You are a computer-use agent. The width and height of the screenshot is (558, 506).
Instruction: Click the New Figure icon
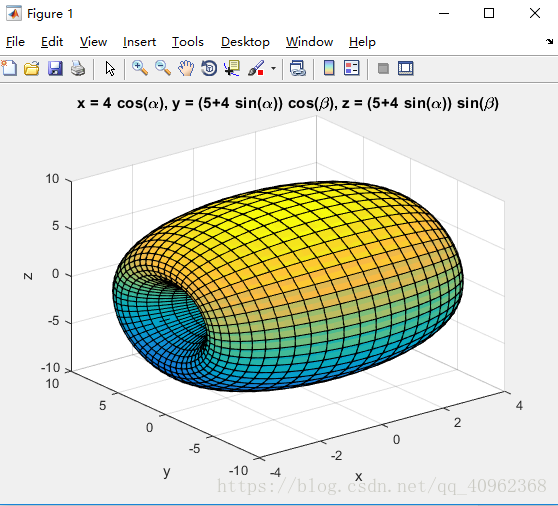[x=9, y=68]
